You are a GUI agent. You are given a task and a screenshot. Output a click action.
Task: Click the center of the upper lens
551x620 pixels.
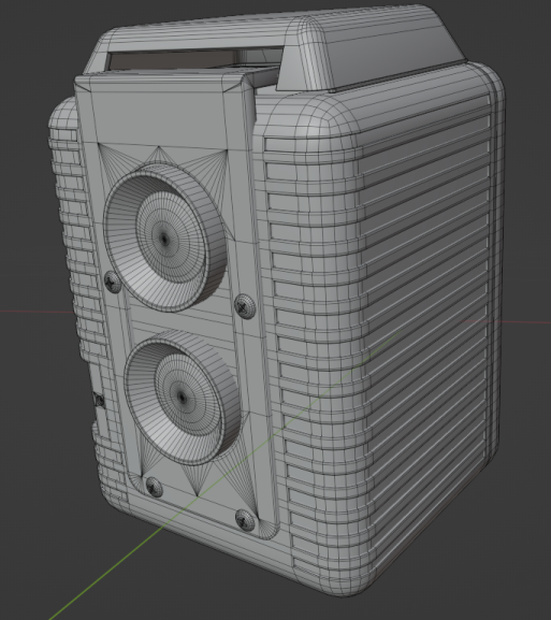tap(164, 238)
